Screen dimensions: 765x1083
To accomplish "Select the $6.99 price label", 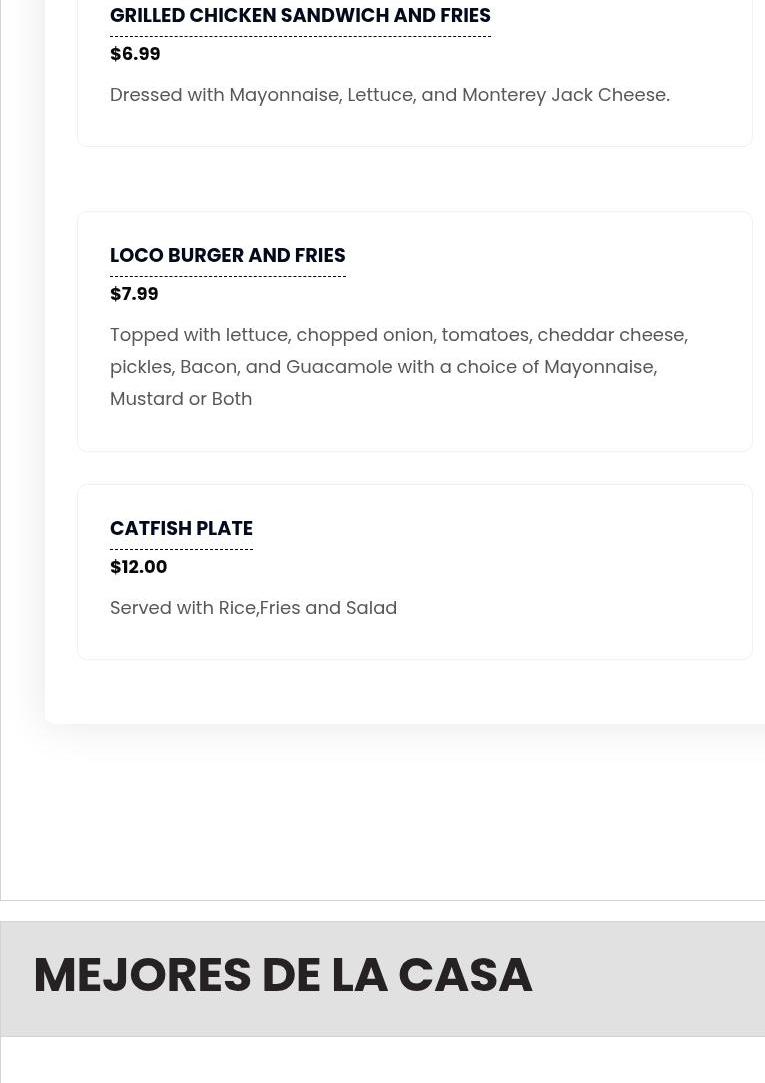I will pos(135,54).
